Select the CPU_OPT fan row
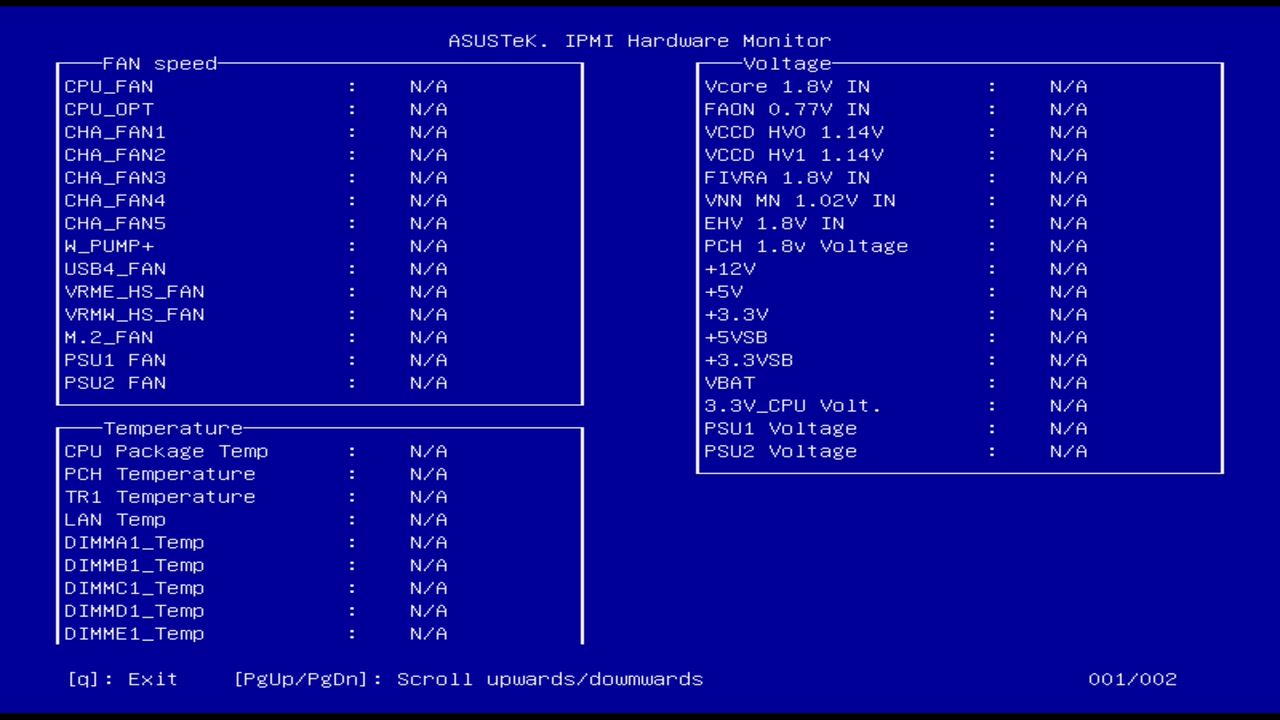 [108, 109]
